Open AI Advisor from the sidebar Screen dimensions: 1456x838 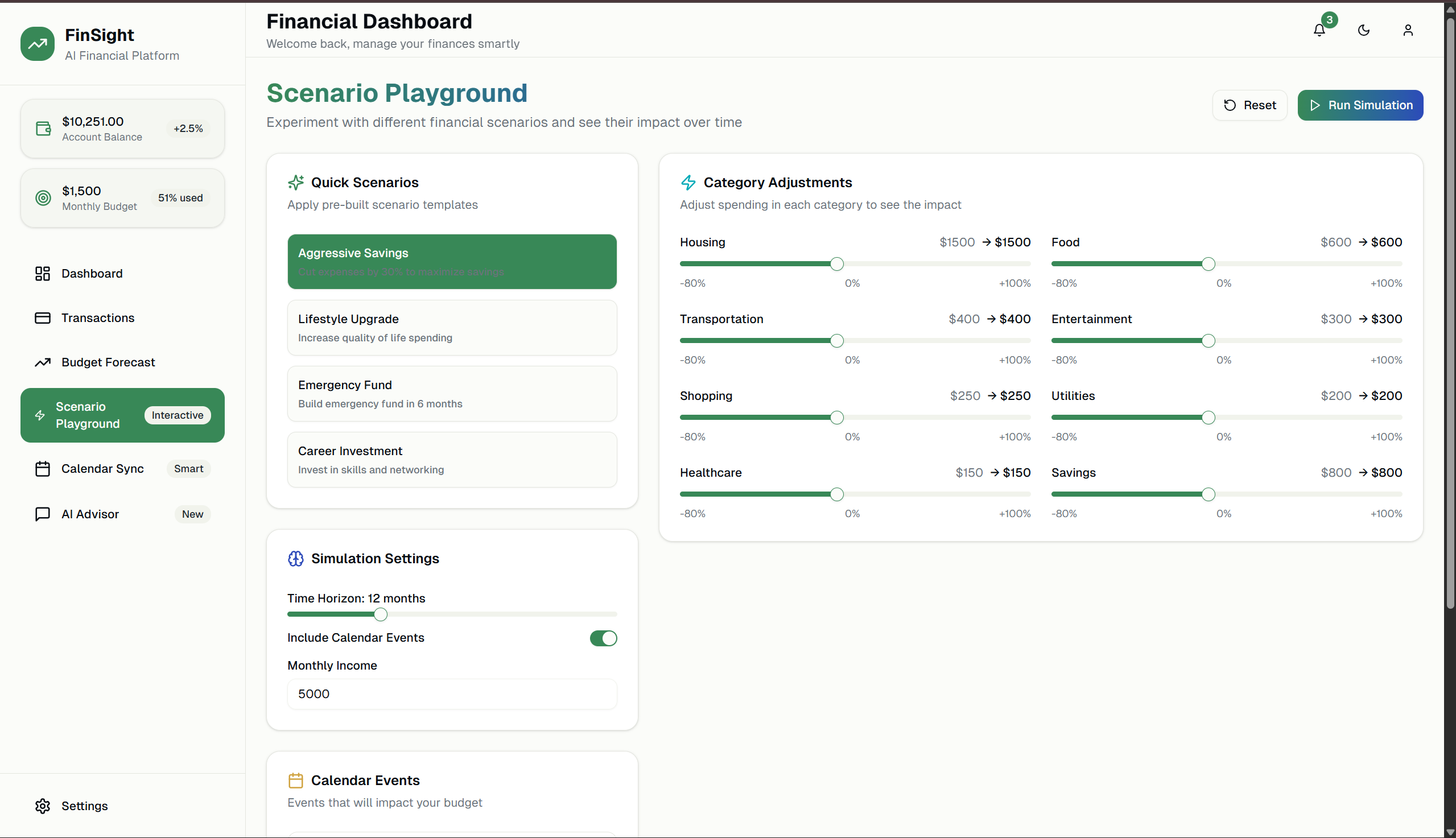pyautogui.click(x=90, y=514)
